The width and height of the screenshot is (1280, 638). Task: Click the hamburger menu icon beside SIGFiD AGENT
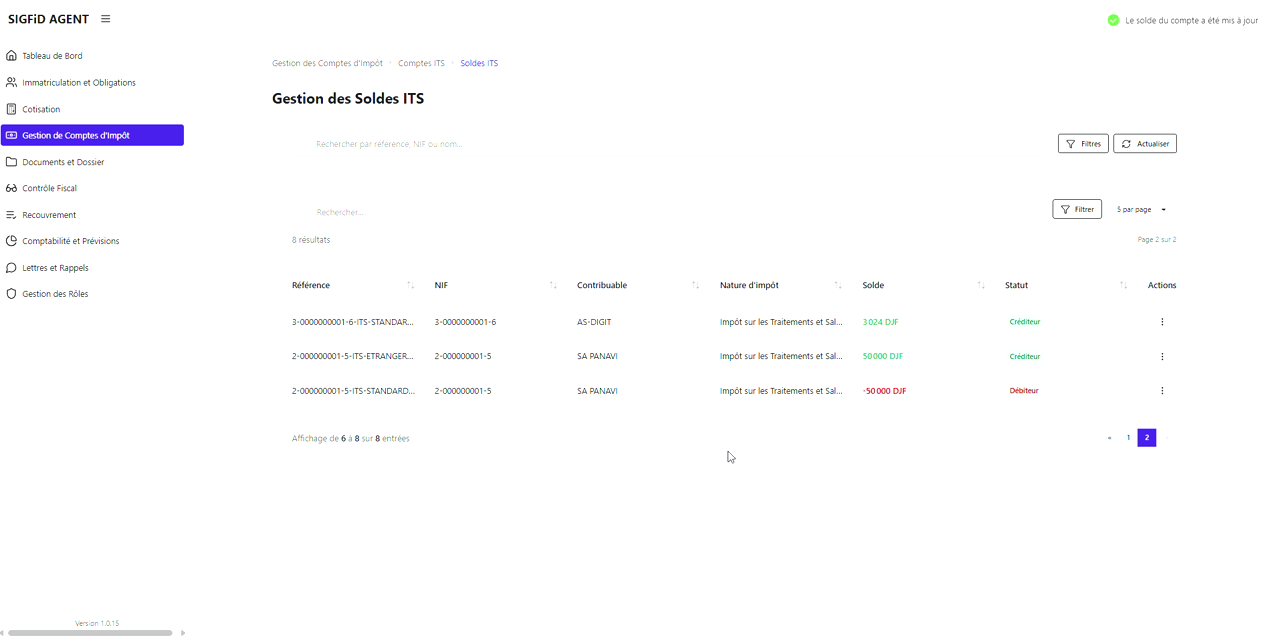coord(106,19)
